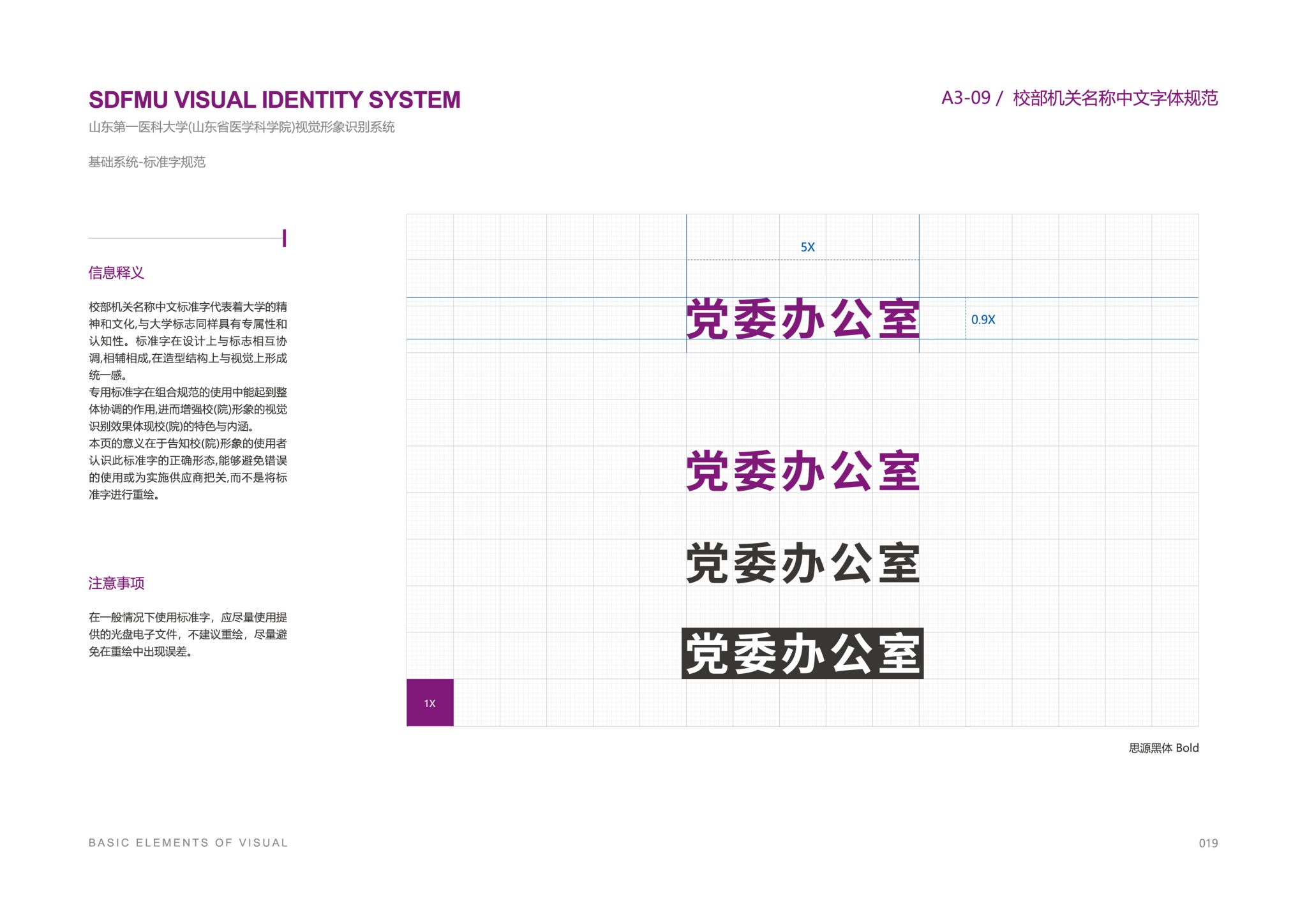Click the 基础系统-标准字规范 subtitle
Viewport: 1307px width, 924px height.
[147, 162]
